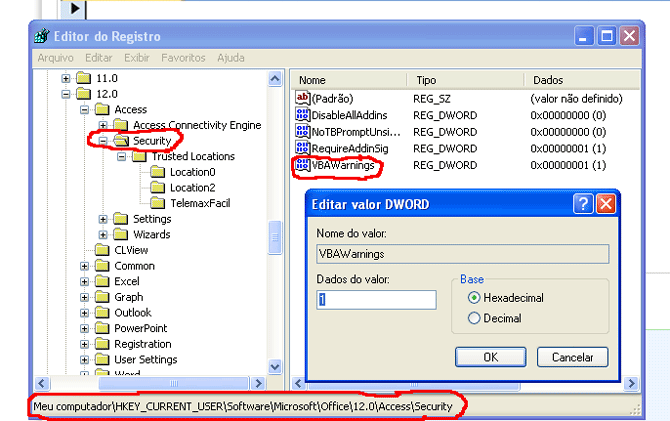Expand the 11.0 key
This screenshot has height=421, width=670.
click(66, 78)
